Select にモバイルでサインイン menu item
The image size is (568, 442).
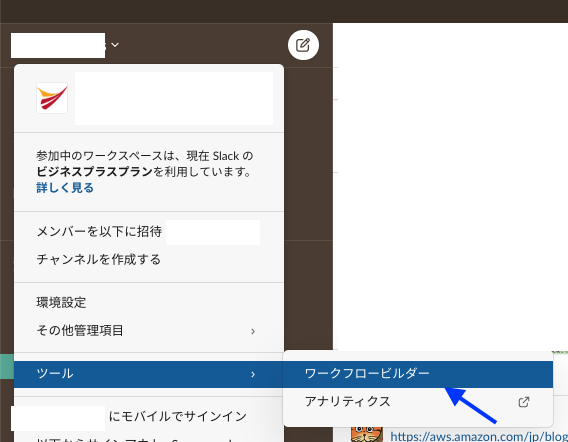pyautogui.click(x=149, y=416)
